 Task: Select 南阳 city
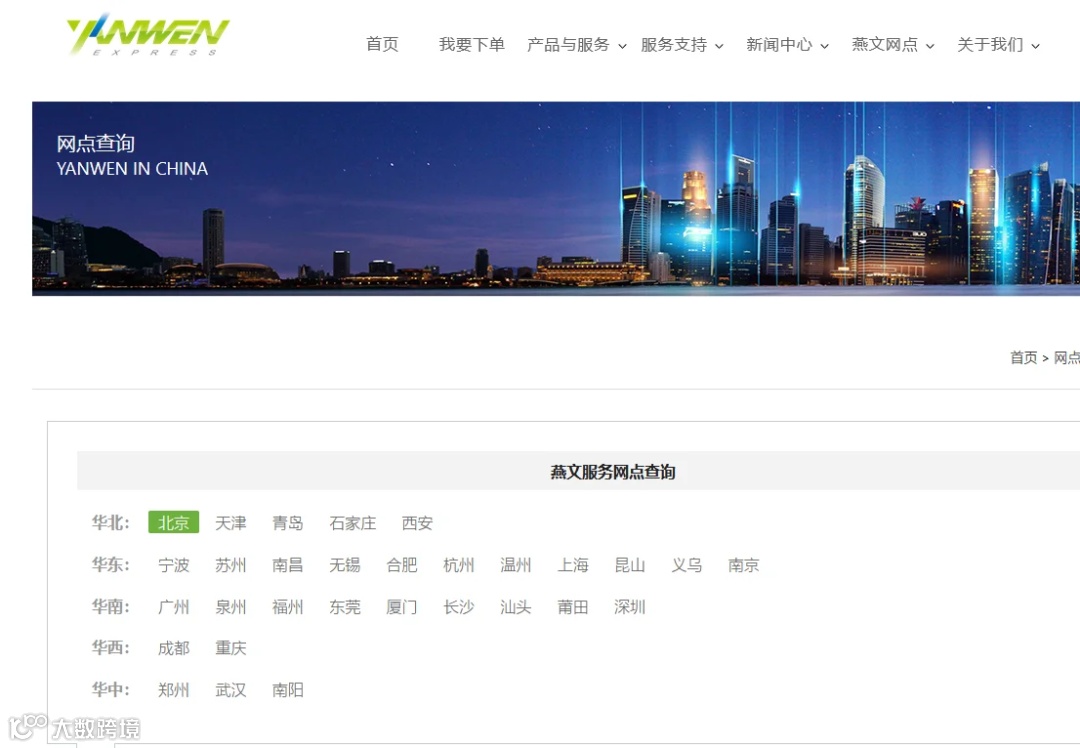coord(288,690)
